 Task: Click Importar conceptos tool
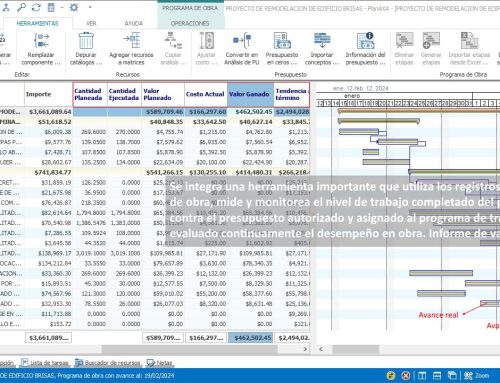(322, 49)
